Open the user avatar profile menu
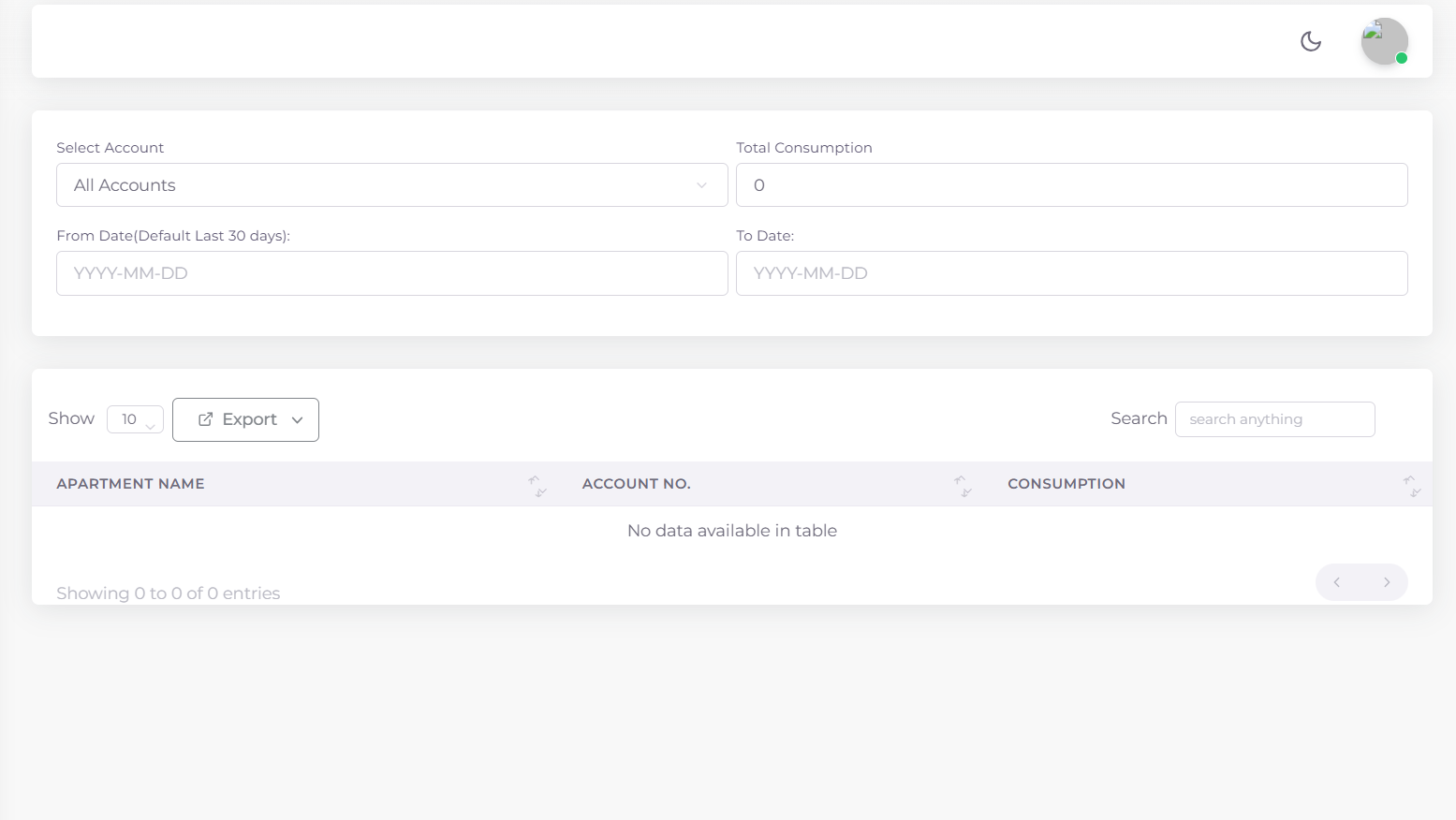 click(1383, 41)
